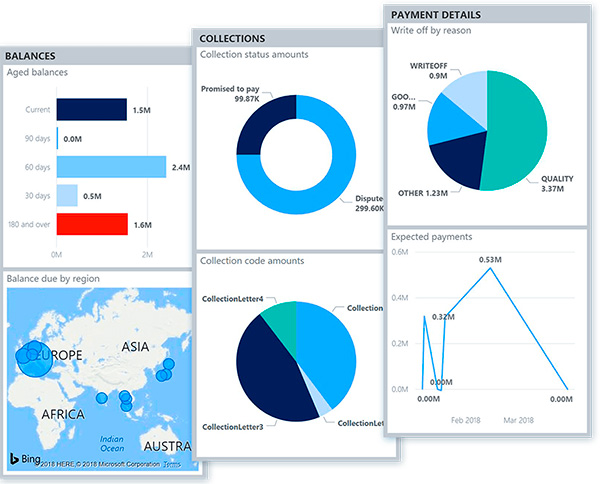Click the 0.53M peak on Expected payments
This screenshot has height=484, width=600.
click(488, 269)
